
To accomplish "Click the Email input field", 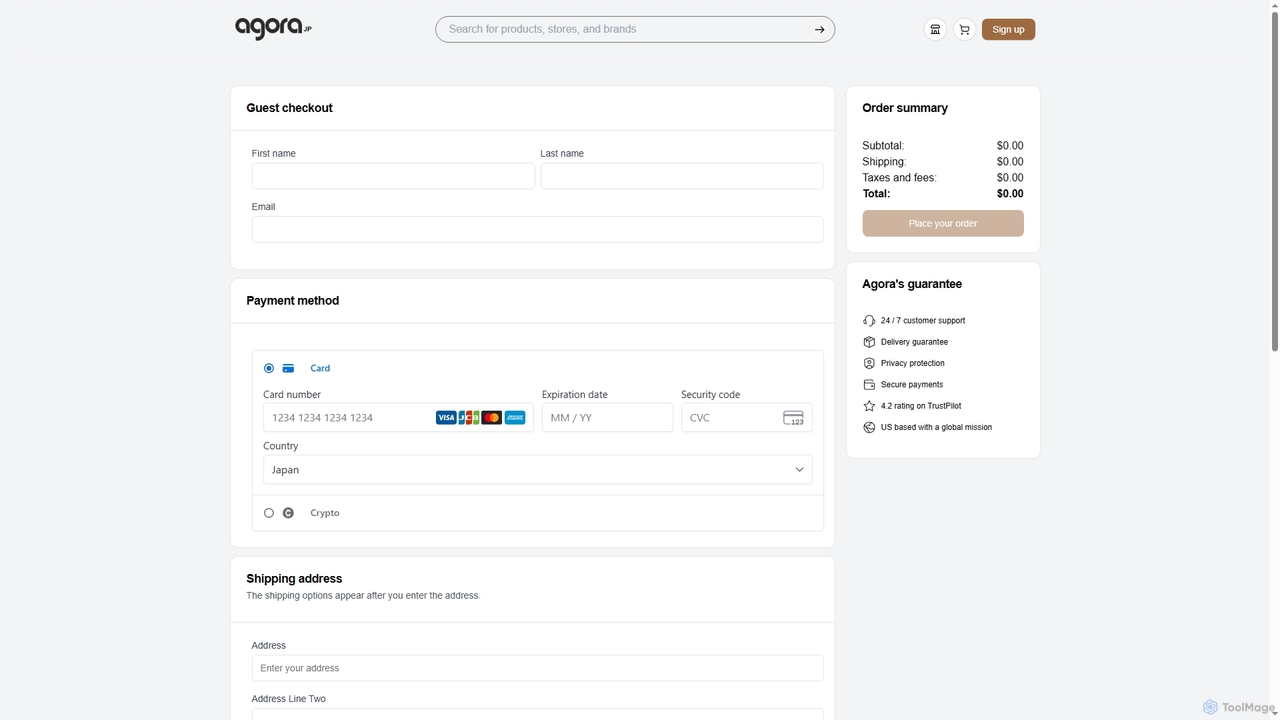I will click(538, 229).
